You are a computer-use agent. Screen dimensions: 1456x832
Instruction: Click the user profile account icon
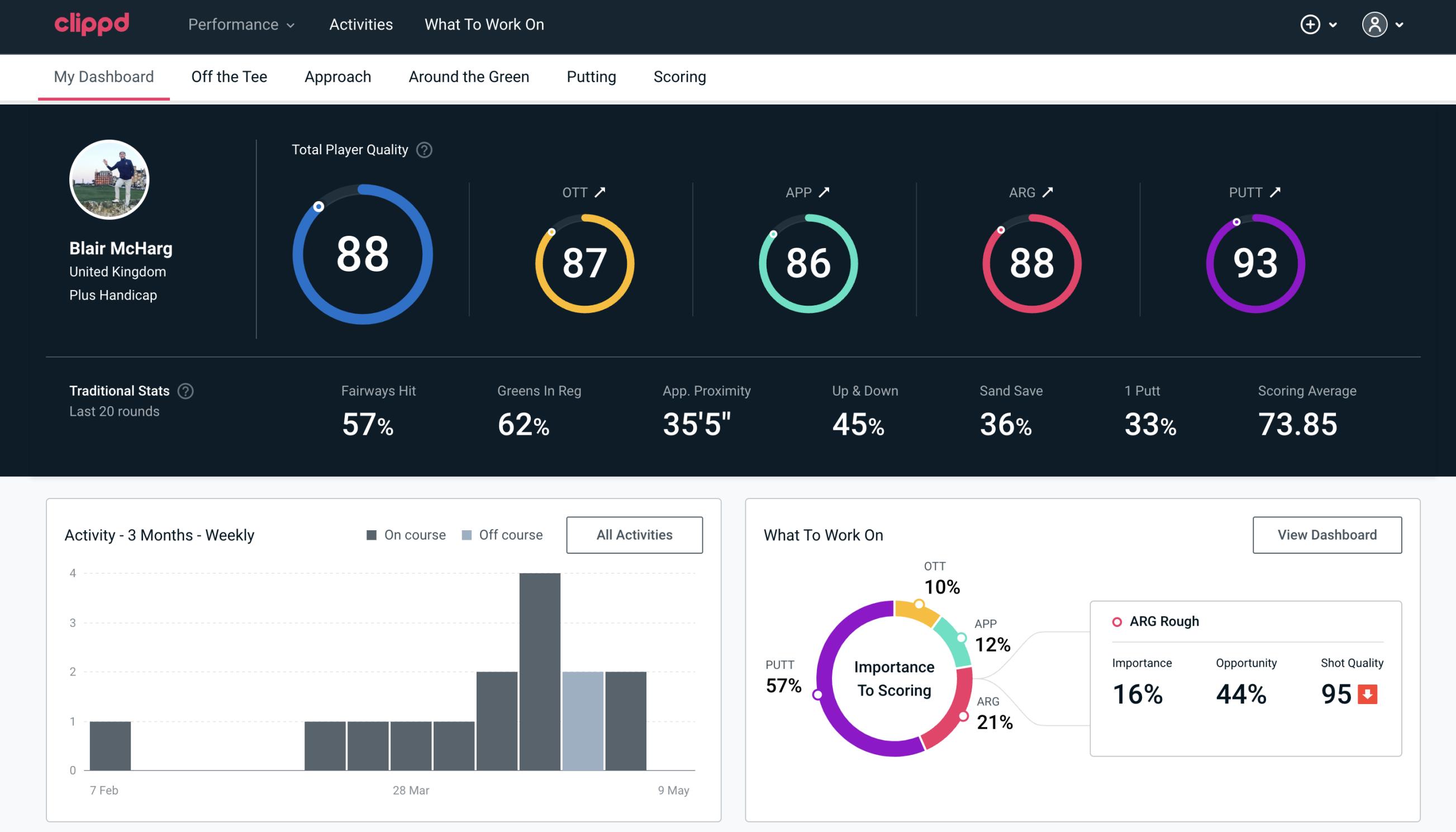tap(1375, 24)
